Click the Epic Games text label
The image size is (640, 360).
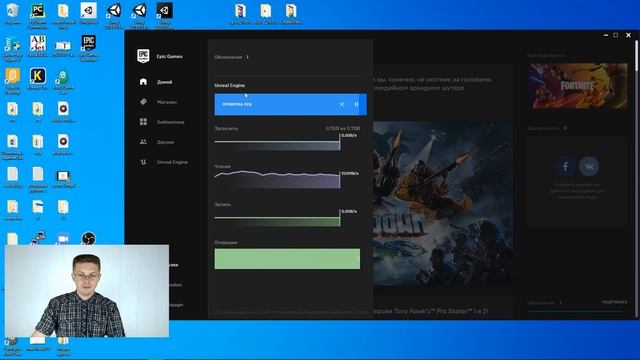tap(169, 56)
